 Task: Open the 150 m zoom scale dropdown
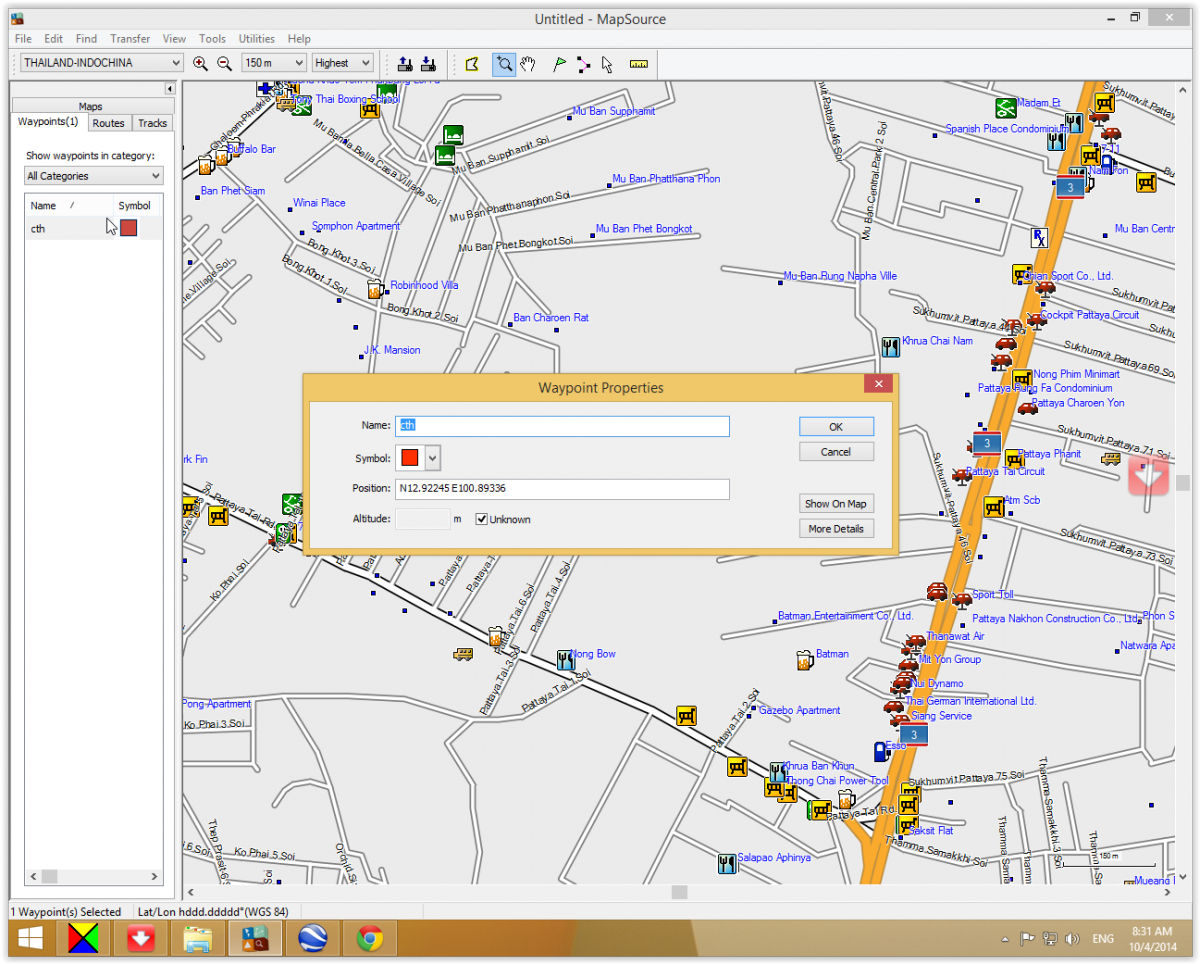(x=274, y=63)
